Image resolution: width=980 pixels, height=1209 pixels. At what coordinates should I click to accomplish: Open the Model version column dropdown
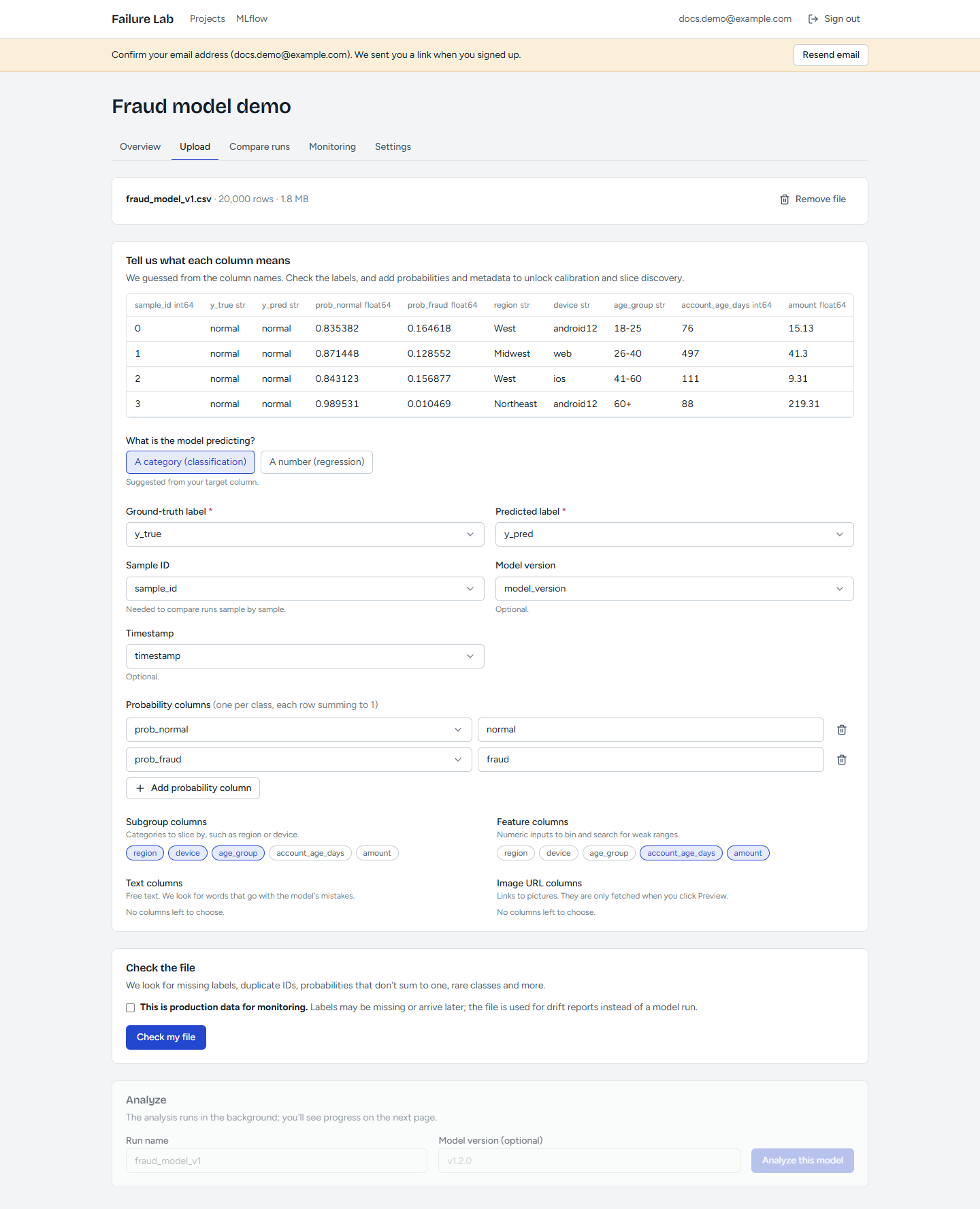pos(674,589)
